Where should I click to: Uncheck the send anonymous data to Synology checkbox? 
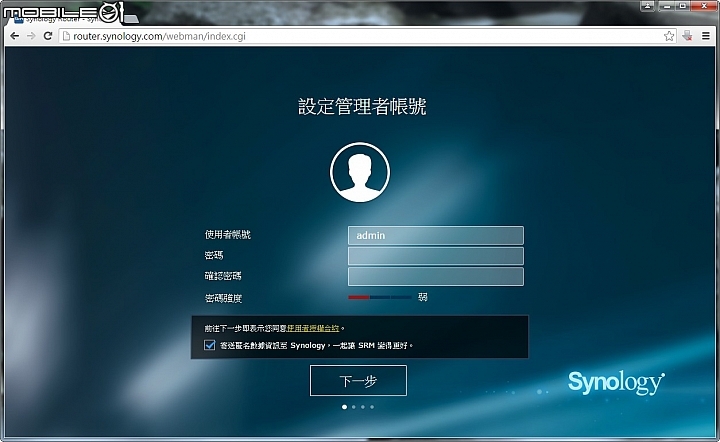[x=209, y=345]
